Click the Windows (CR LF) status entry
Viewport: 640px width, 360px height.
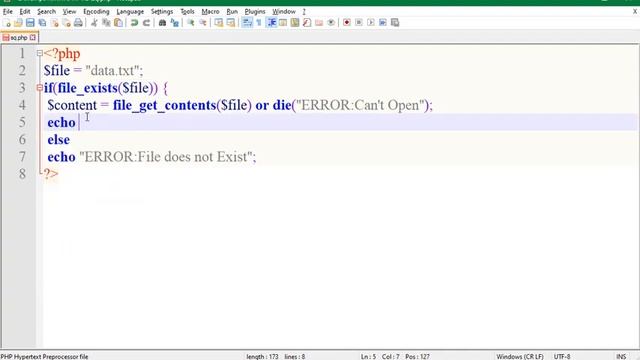[520, 356]
